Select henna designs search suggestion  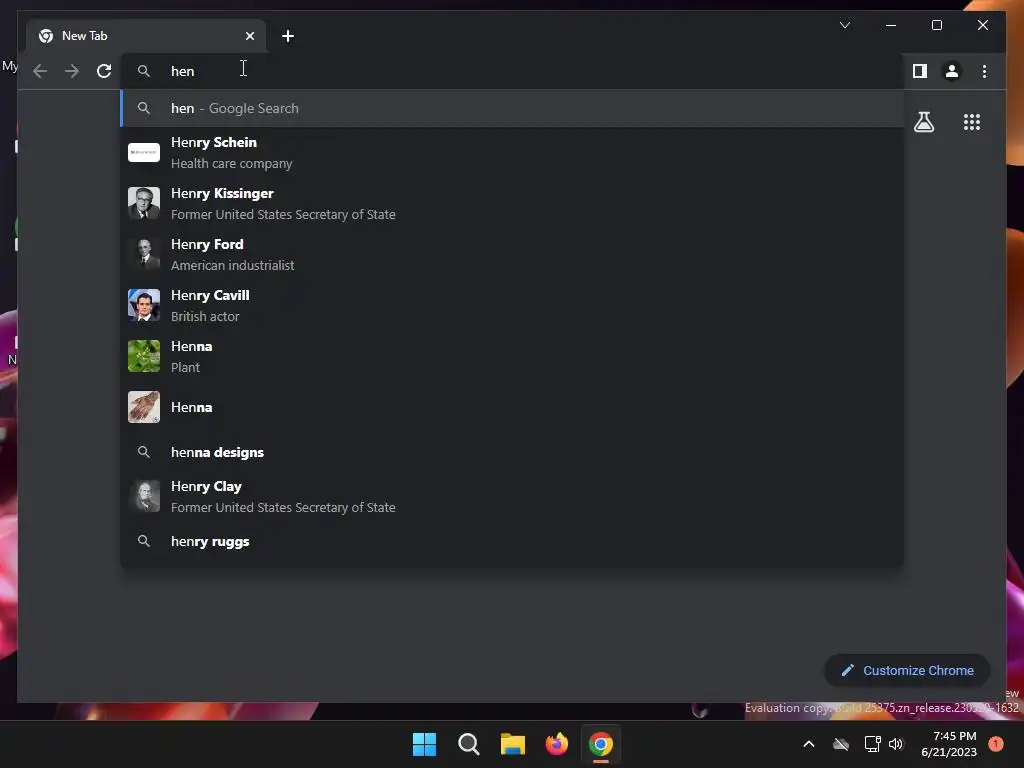click(x=513, y=453)
